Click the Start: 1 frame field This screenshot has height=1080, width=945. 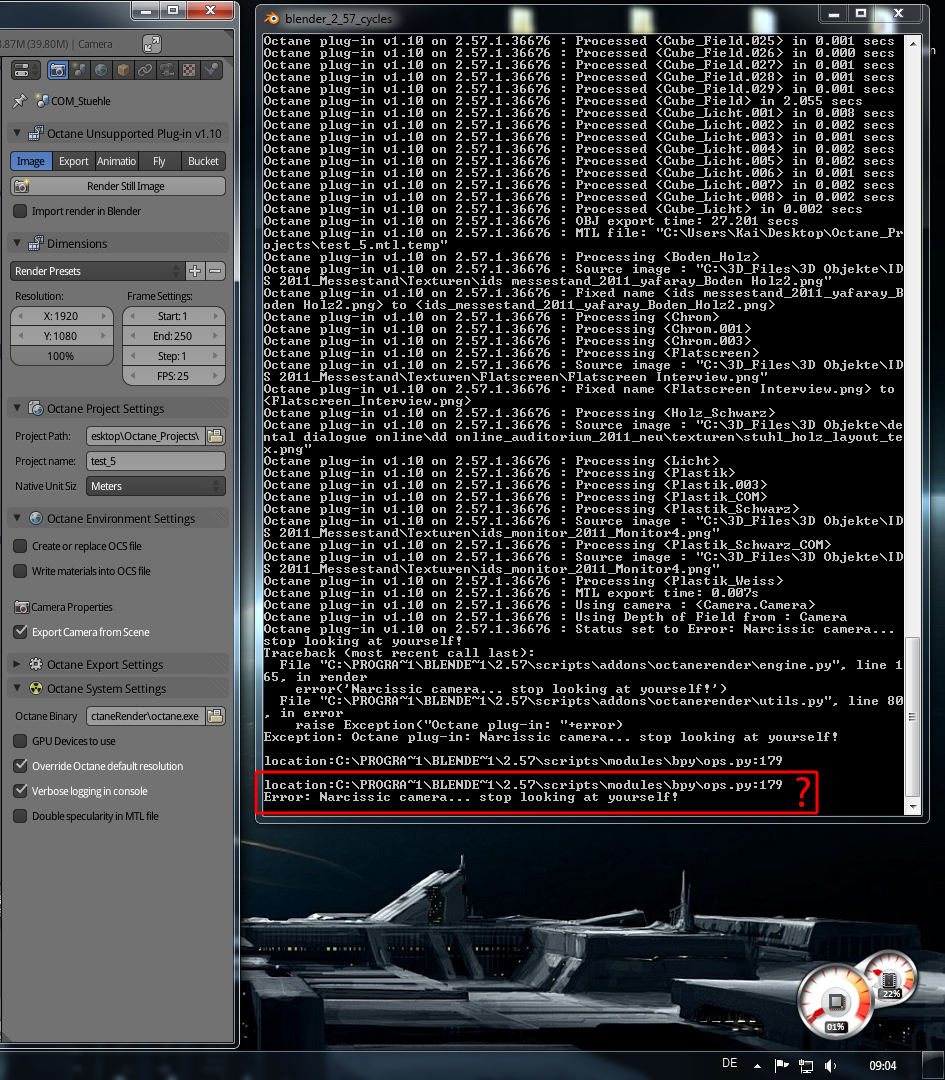(x=174, y=316)
